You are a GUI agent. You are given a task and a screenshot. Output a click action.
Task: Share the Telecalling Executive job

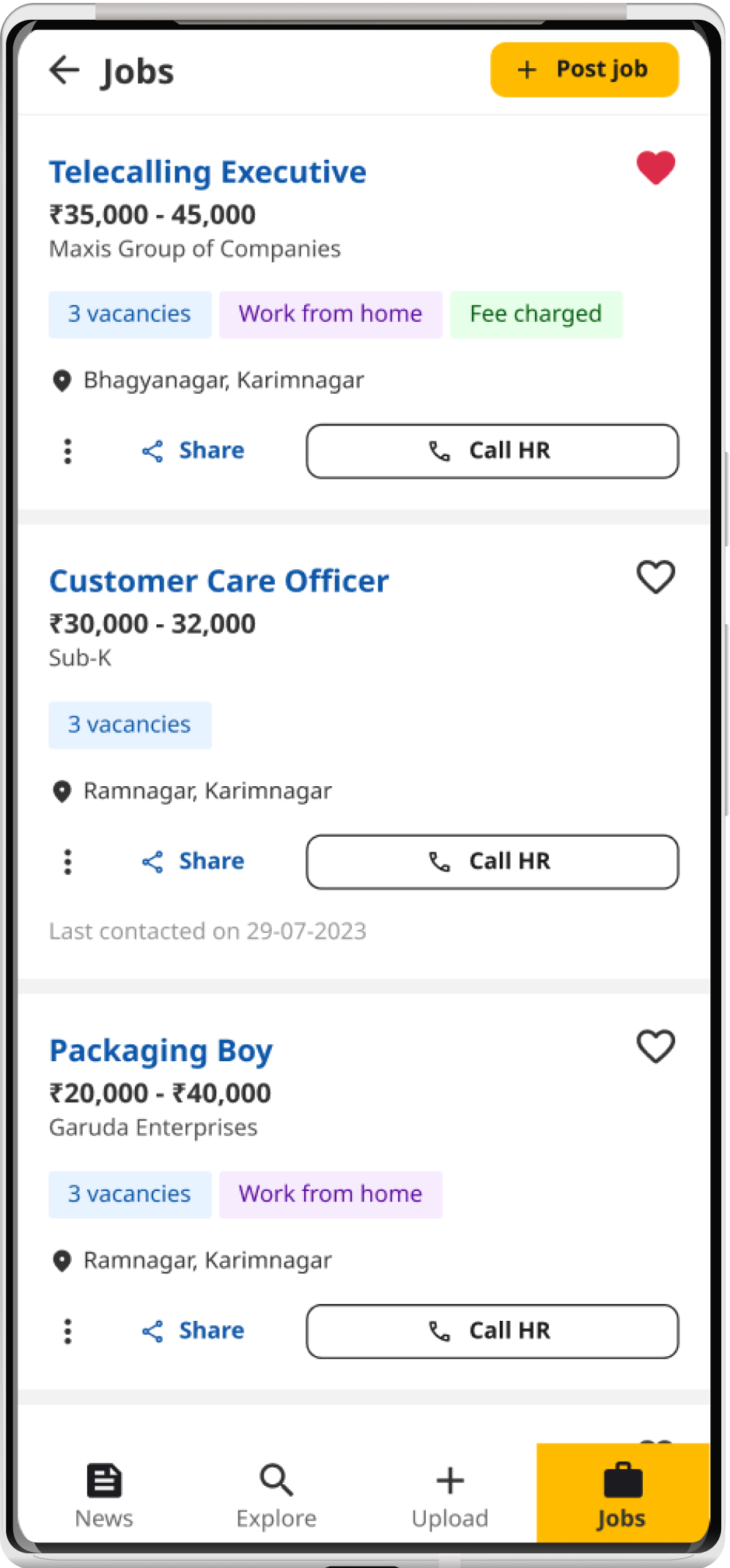click(x=193, y=450)
